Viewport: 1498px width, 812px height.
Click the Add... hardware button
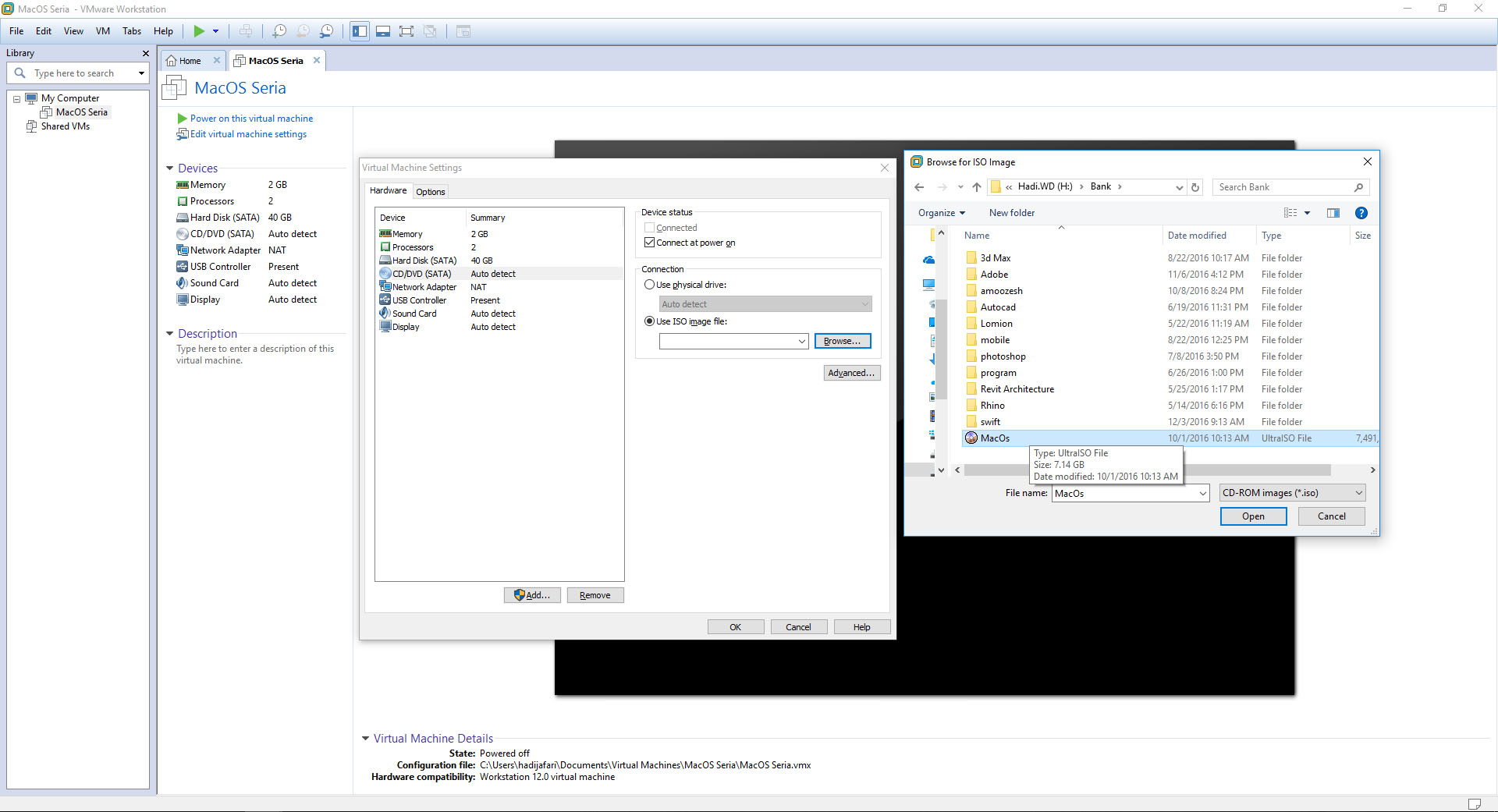(x=532, y=595)
